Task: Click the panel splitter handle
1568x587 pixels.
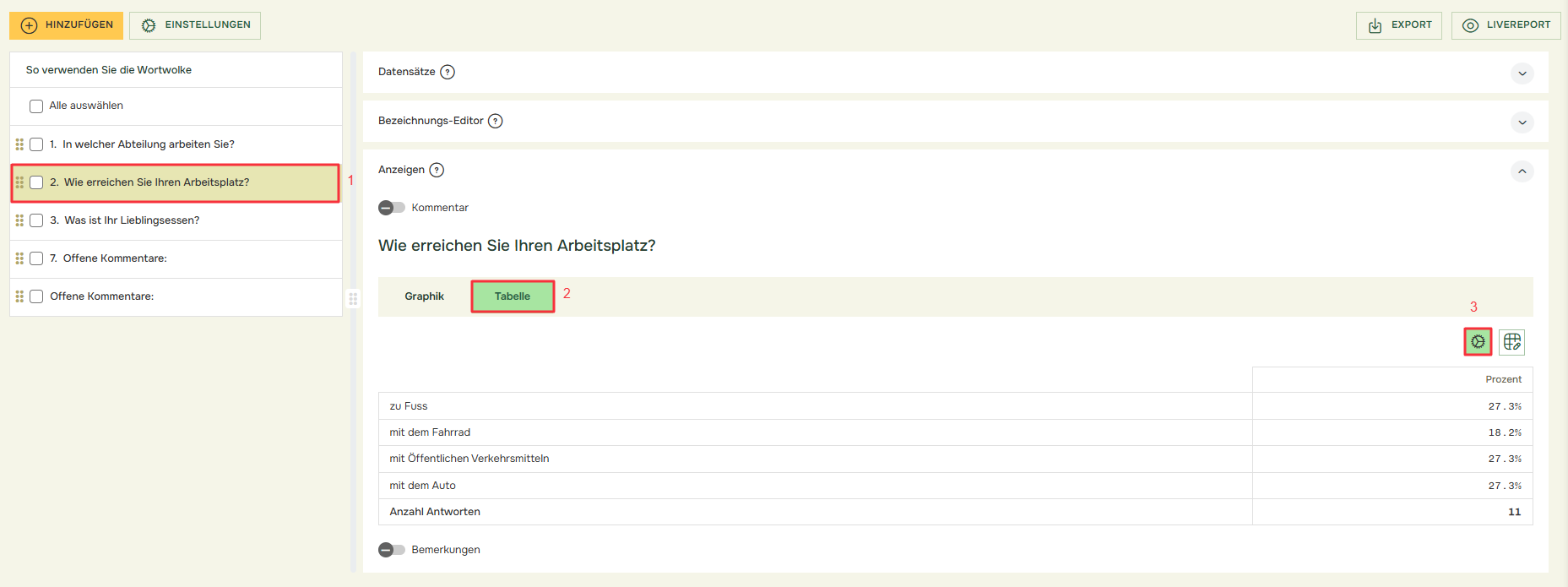Action: (x=353, y=299)
